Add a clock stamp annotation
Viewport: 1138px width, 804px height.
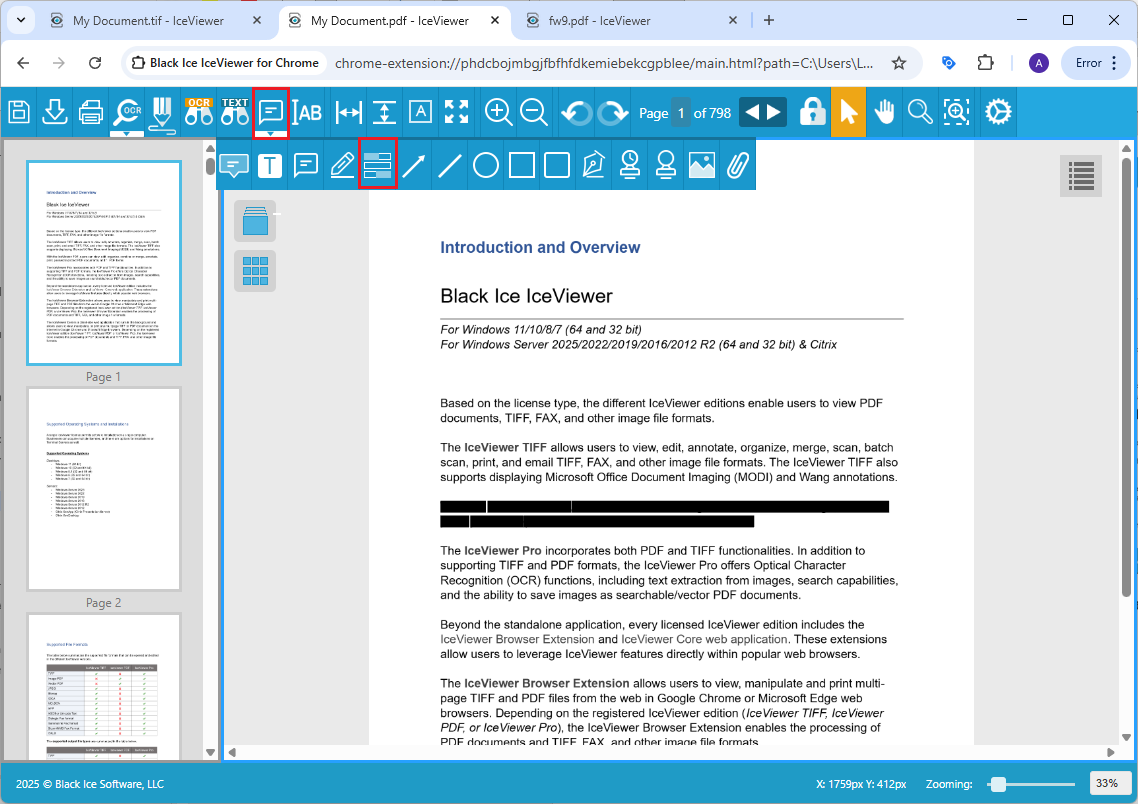pos(629,165)
